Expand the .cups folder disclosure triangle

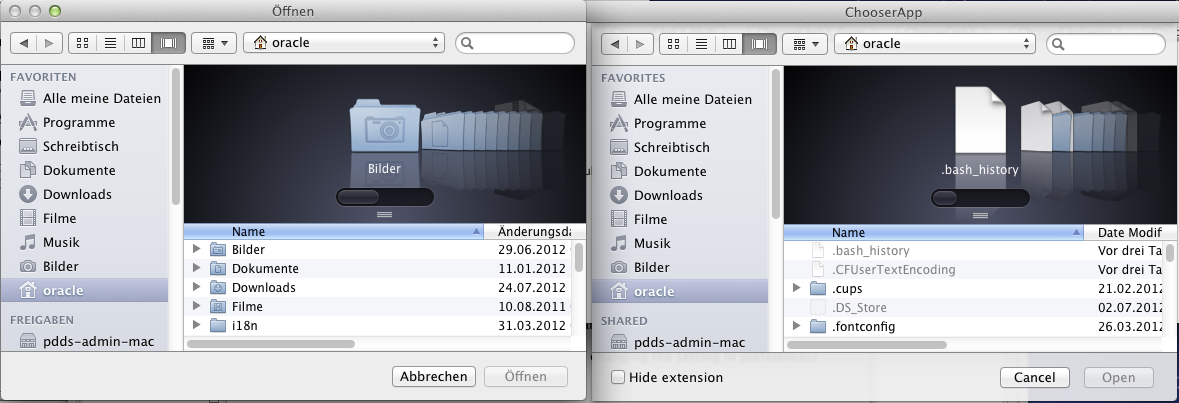[796, 289]
